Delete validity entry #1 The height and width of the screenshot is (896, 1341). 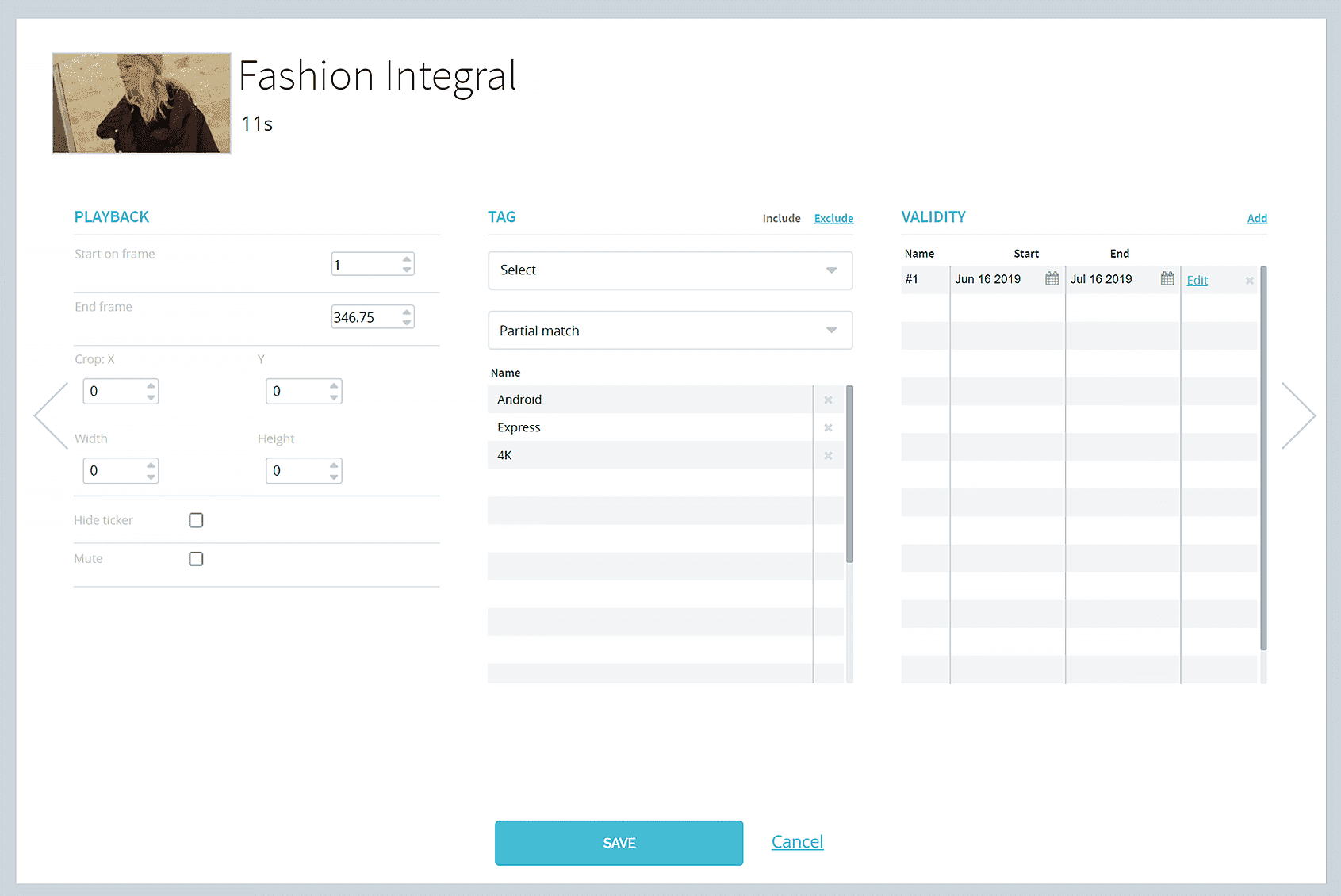pyautogui.click(x=1249, y=281)
